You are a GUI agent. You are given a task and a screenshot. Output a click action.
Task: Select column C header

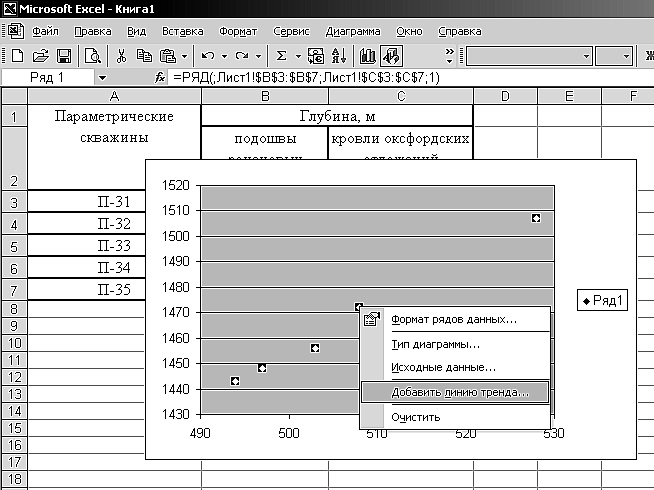[401, 96]
